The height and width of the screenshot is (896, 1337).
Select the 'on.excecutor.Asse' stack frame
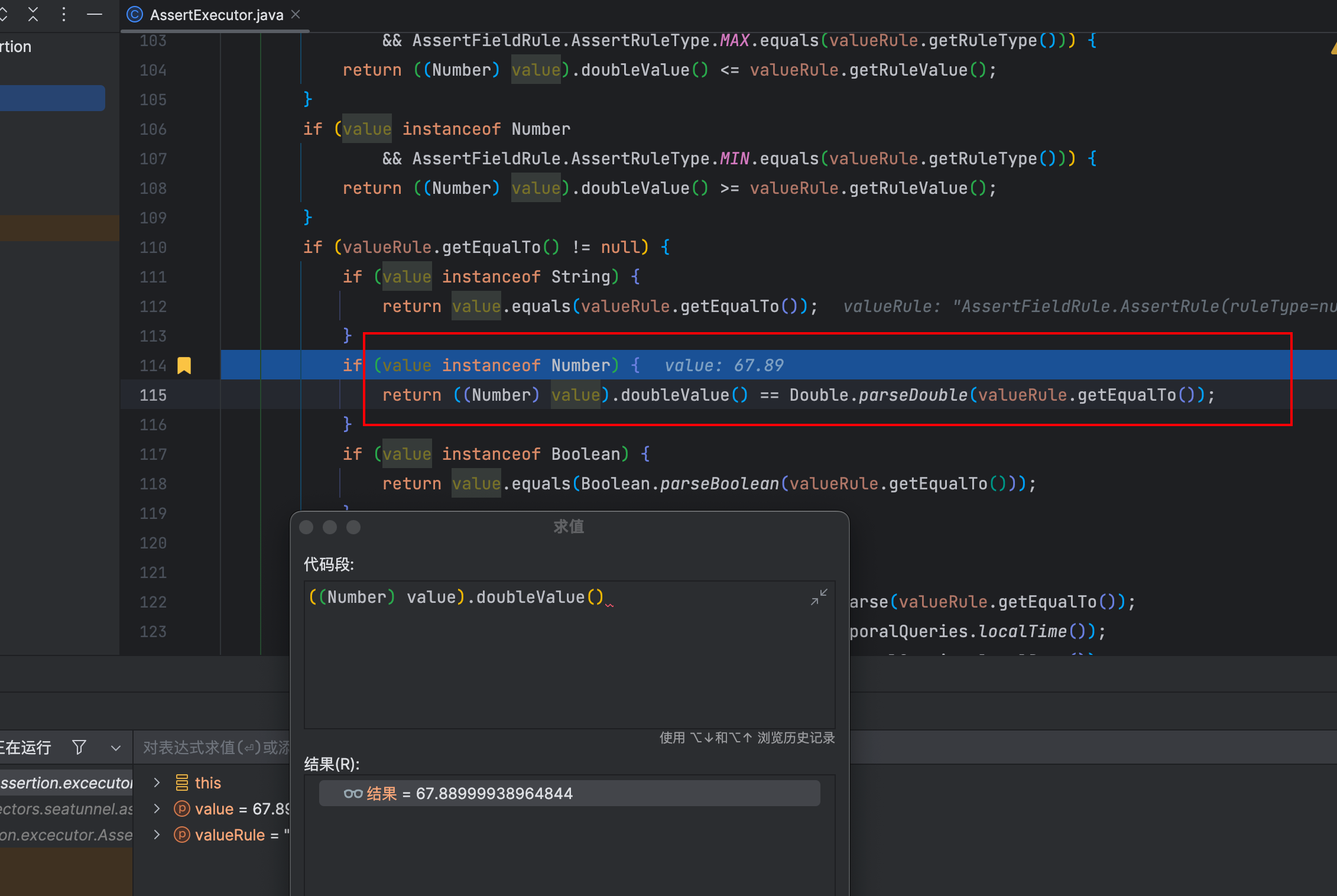[66, 835]
